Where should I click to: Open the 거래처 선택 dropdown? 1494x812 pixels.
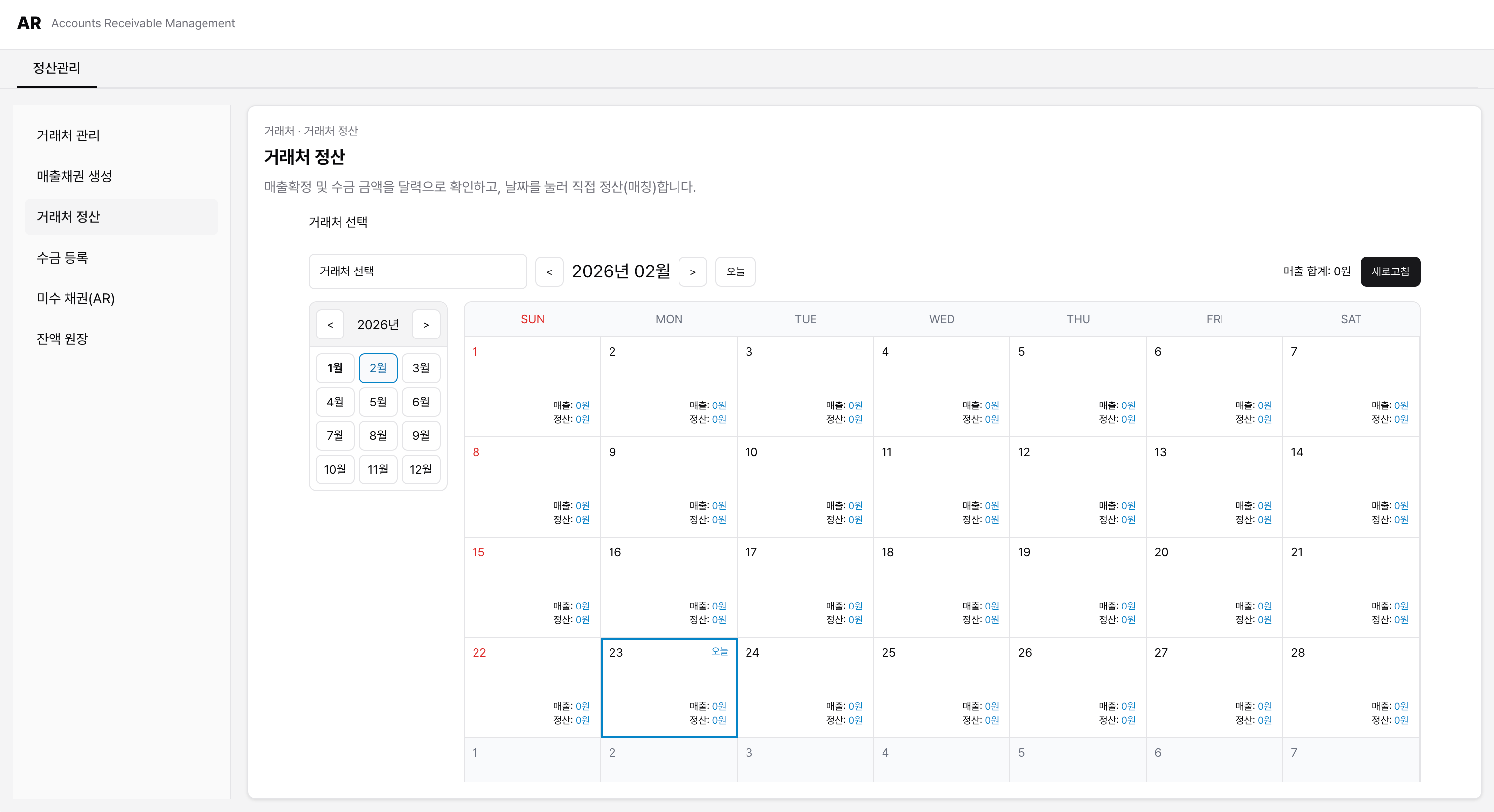click(417, 271)
